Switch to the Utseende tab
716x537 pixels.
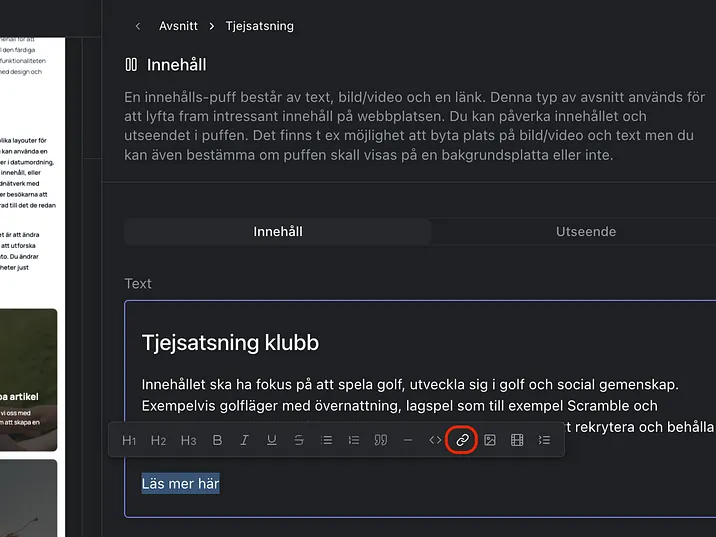click(586, 232)
